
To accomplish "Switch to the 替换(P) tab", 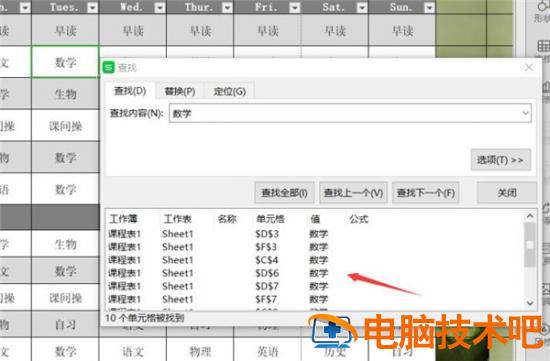I will (x=180, y=92).
